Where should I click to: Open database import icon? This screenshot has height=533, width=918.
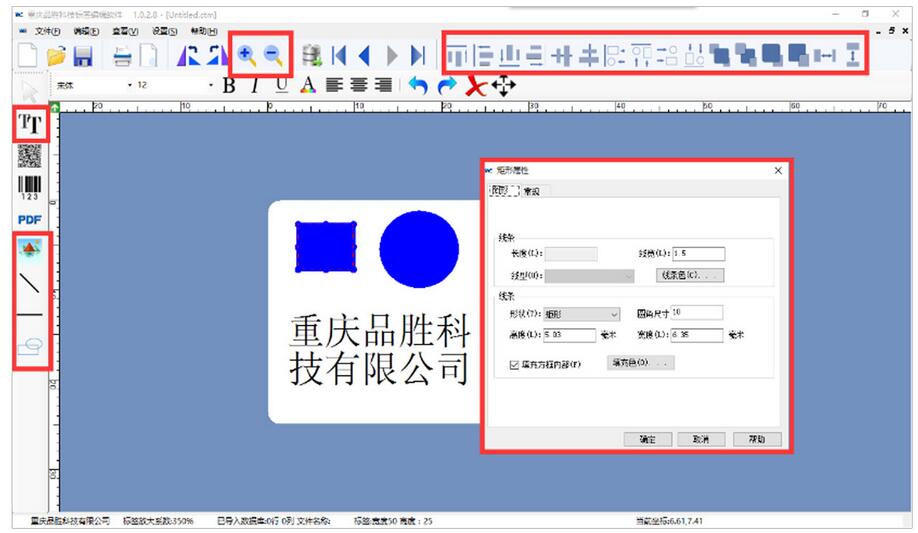pyautogui.click(x=311, y=56)
